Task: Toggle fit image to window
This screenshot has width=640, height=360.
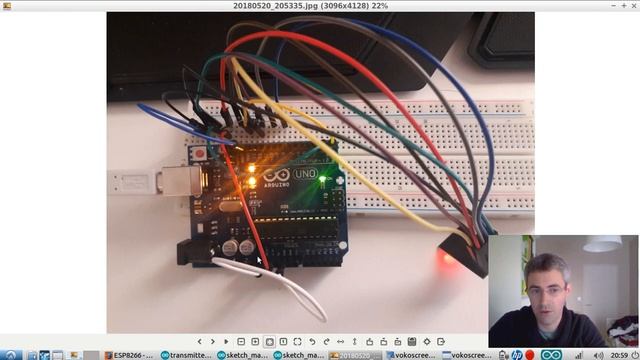Action: click(x=269, y=342)
